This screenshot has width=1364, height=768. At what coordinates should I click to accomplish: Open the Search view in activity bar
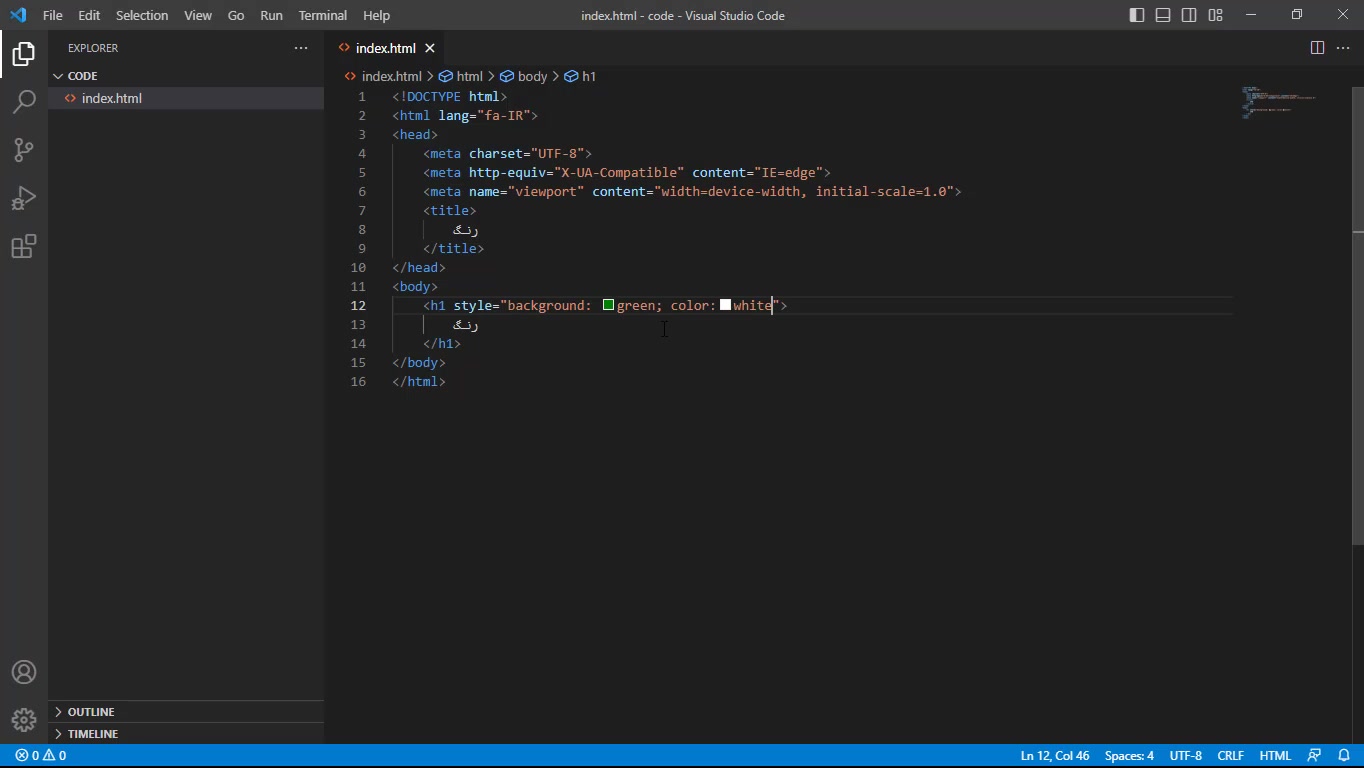tap(24, 101)
